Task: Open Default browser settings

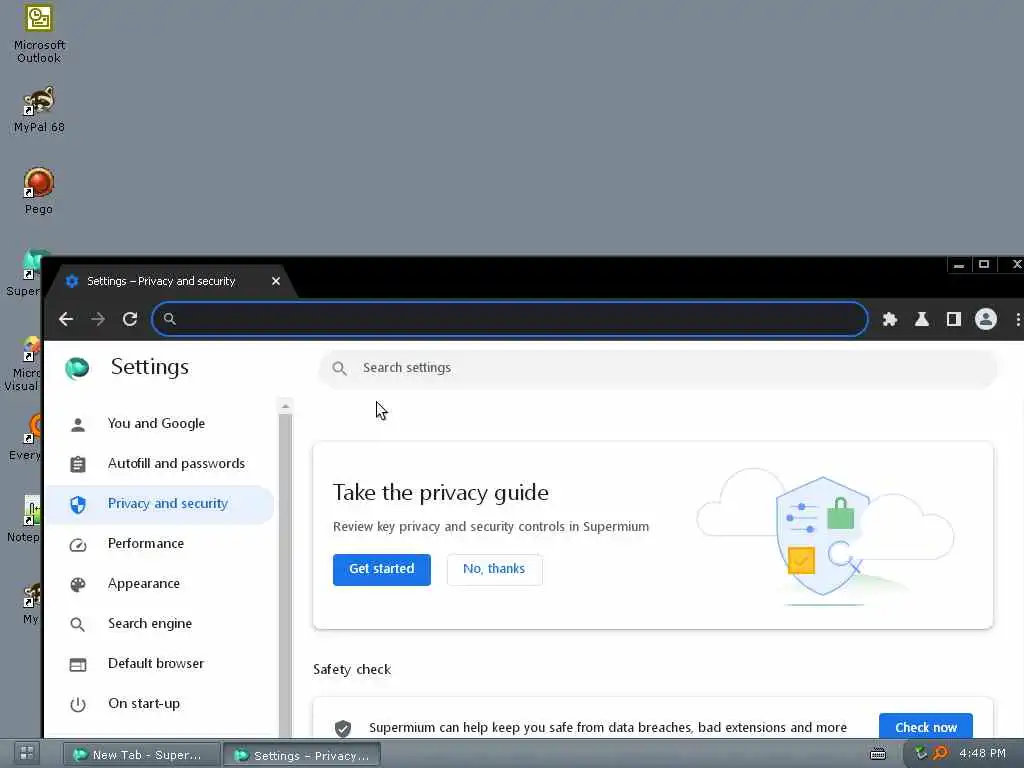Action: pyautogui.click(x=158, y=664)
